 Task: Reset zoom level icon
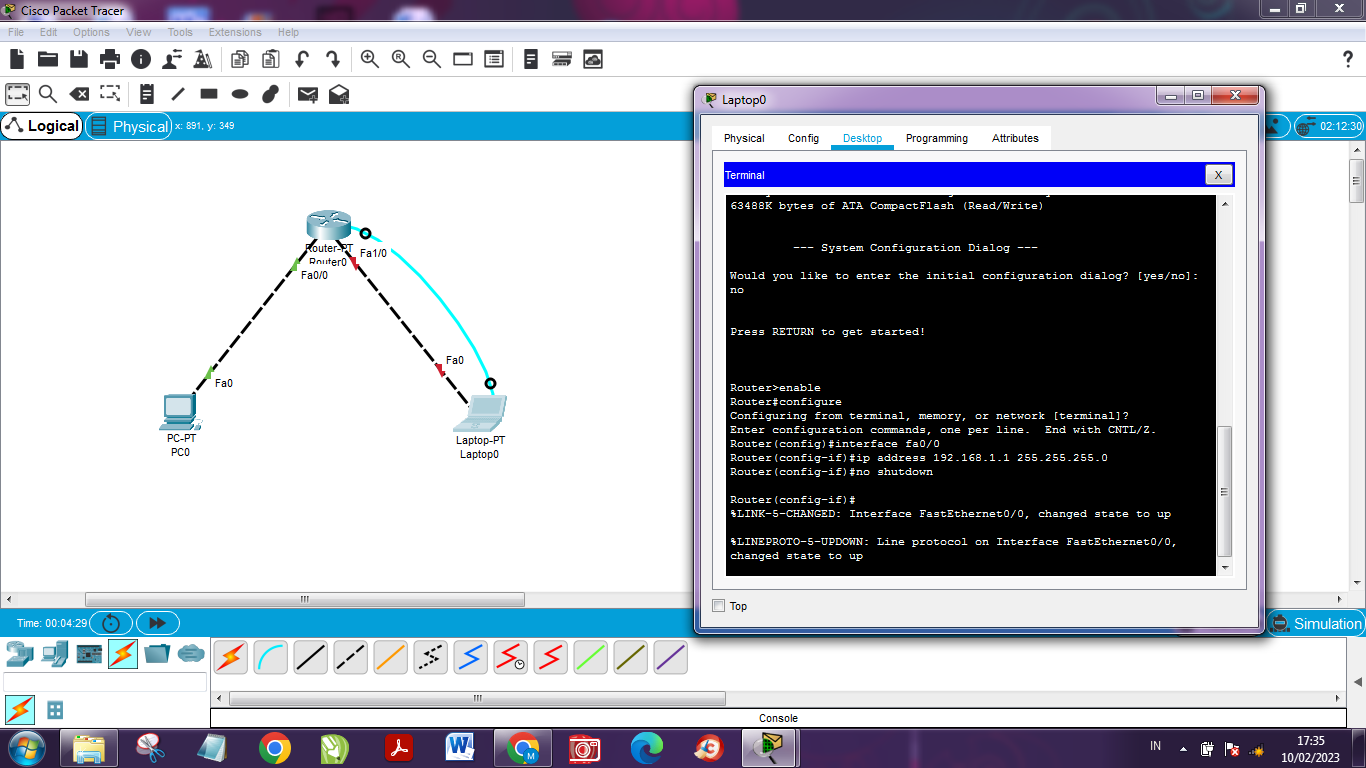coord(401,59)
